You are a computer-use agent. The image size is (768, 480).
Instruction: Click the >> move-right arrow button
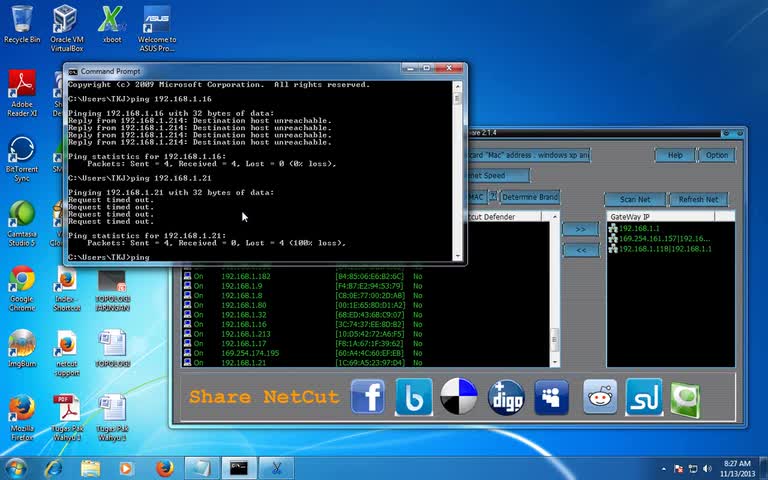tap(580, 229)
